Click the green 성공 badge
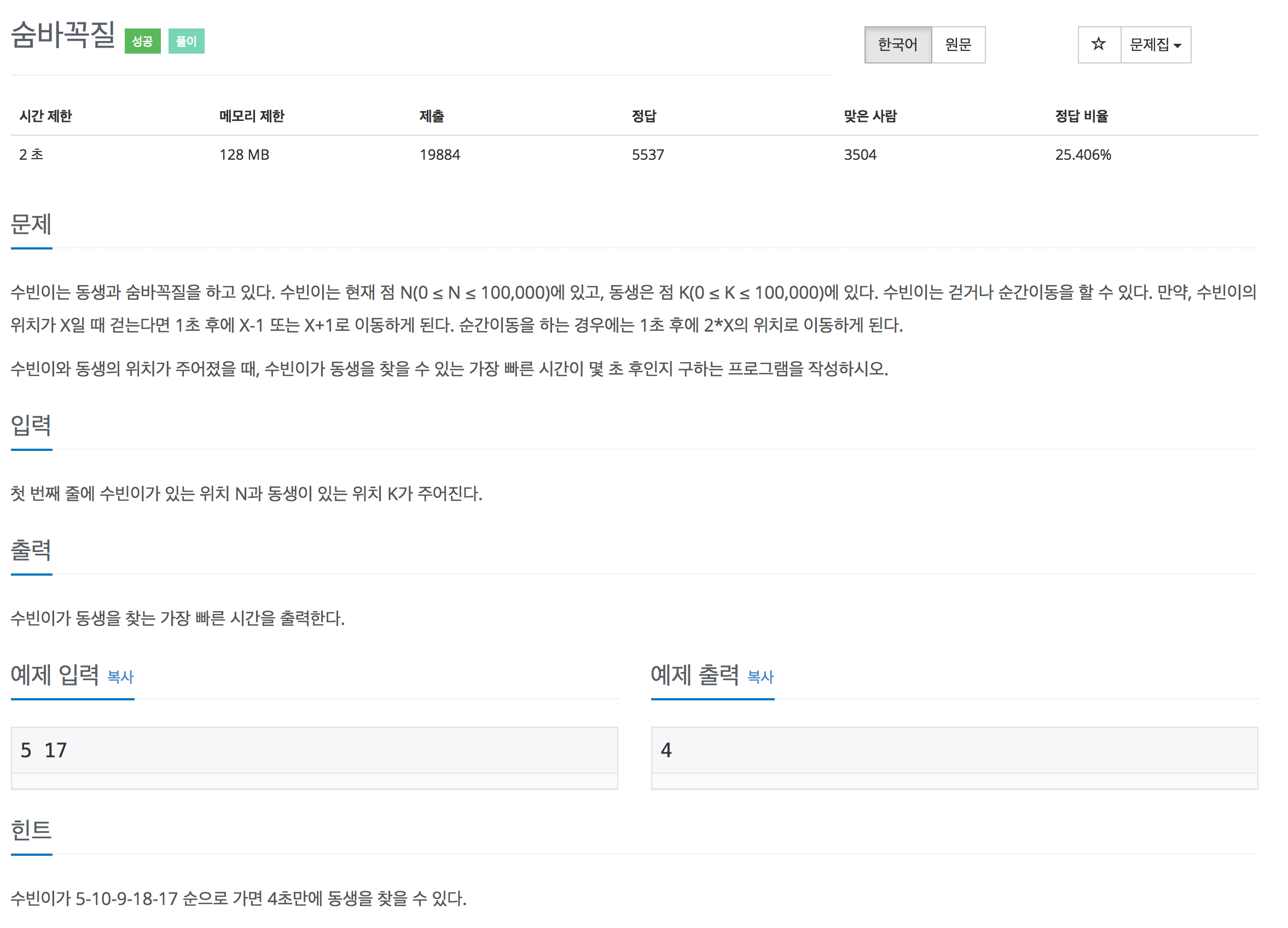Image resolution: width=1288 pixels, height=928 pixels. coord(143,41)
